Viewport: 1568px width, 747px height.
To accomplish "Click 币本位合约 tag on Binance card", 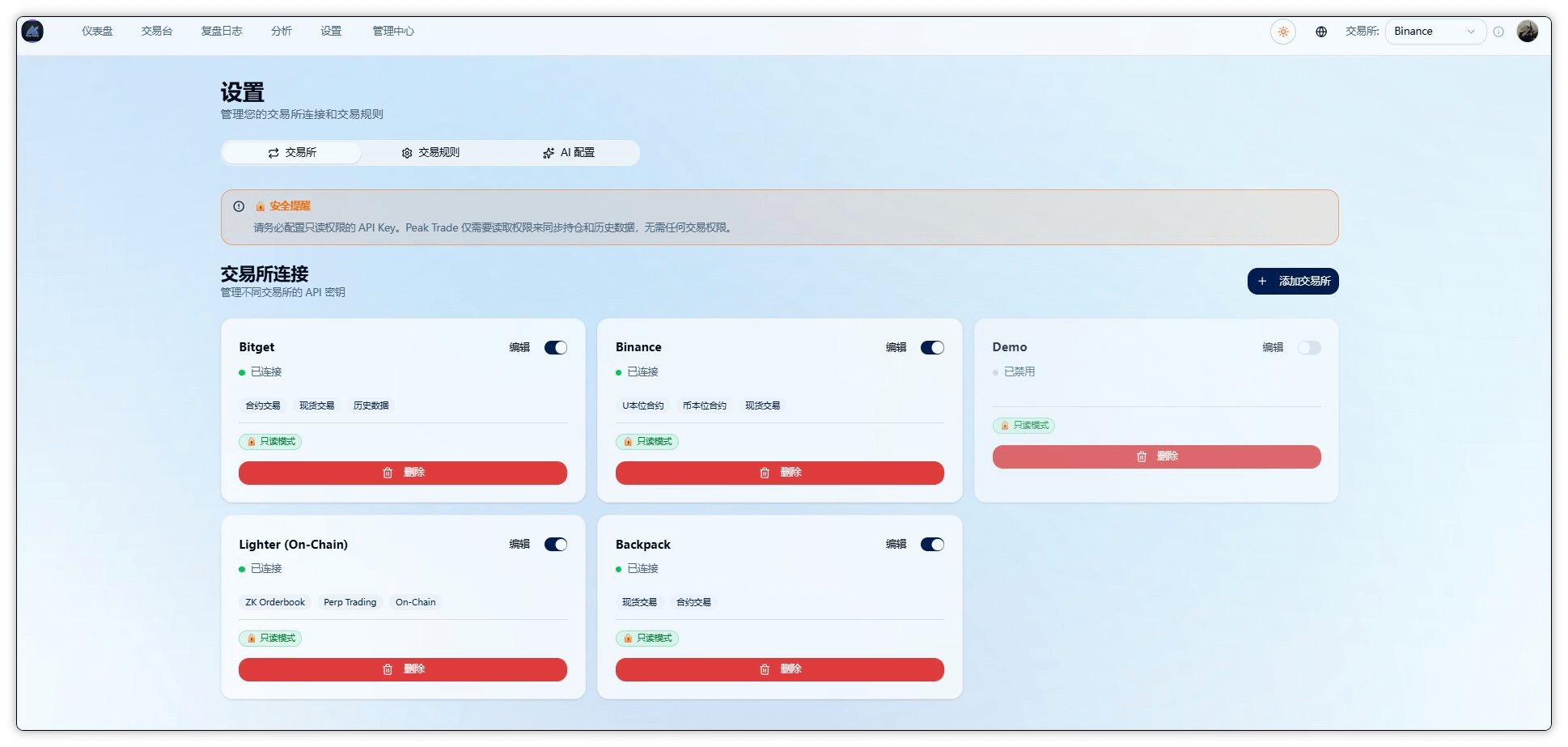I will pos(705,405).
